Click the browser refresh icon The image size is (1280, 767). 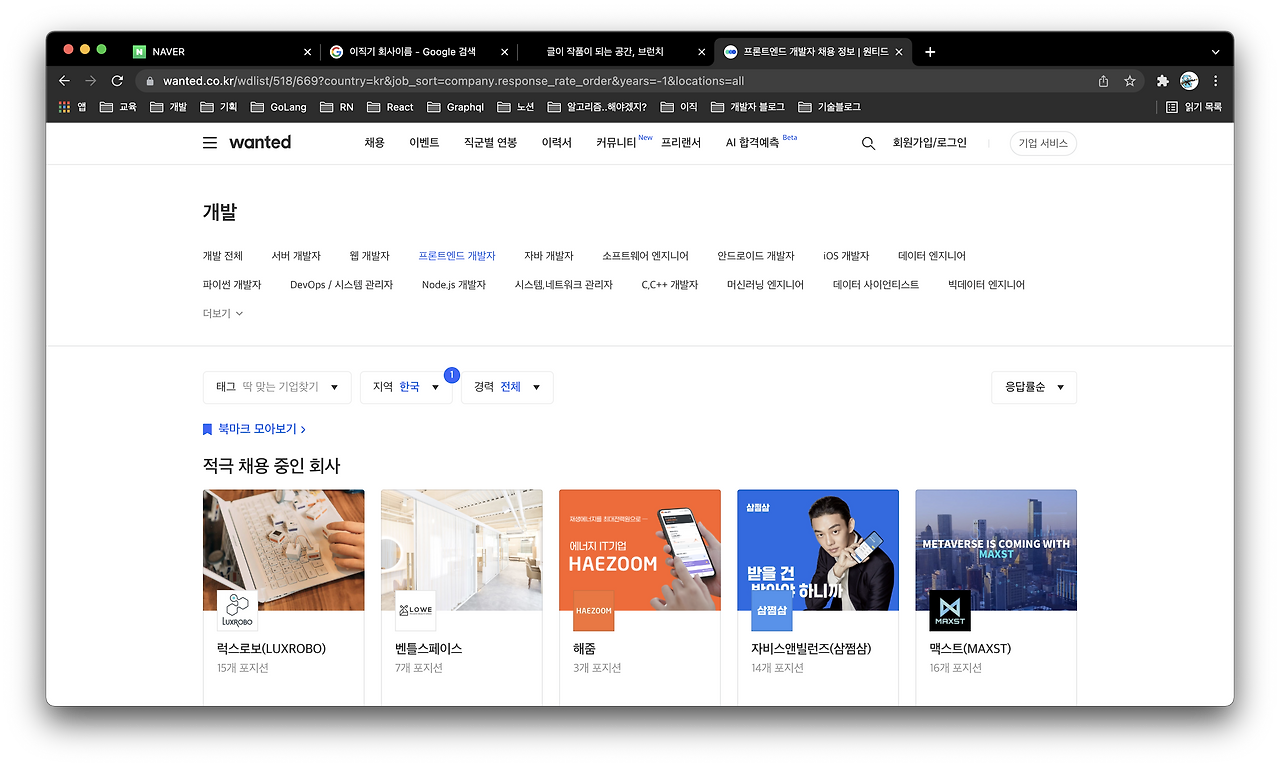click(116, 81)
